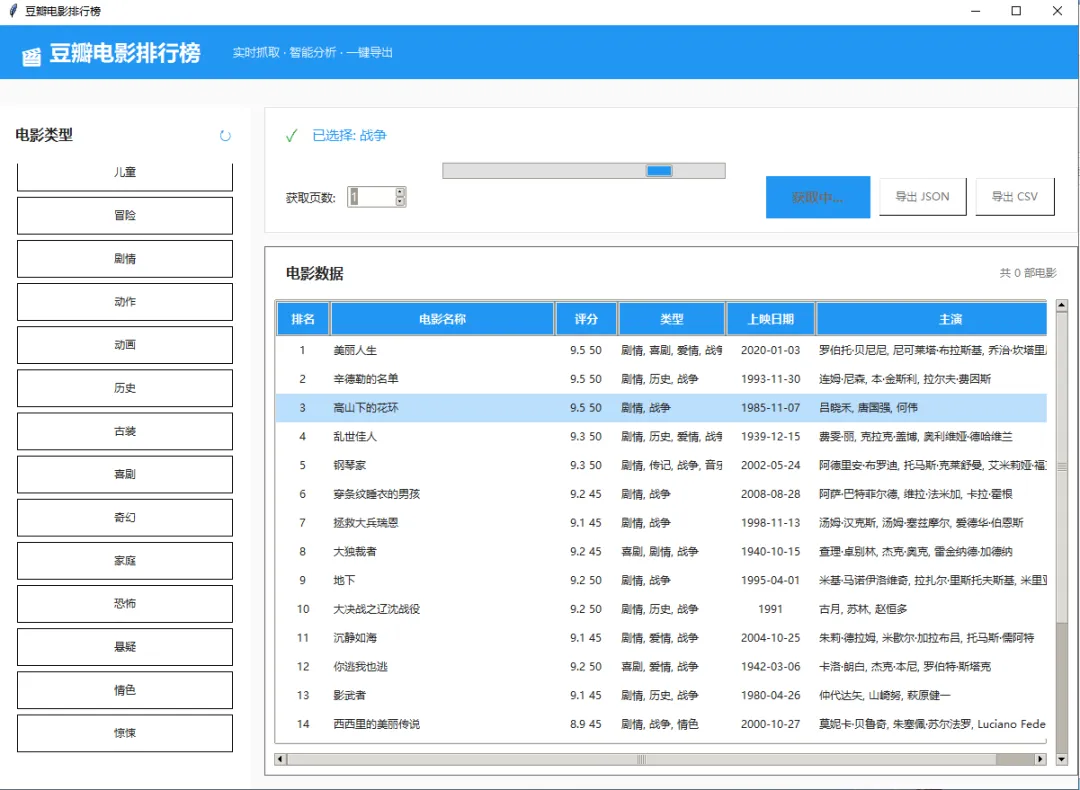Screen dimensions: 1080x790
Task: Select the row for 乱世佳人
Action: pos(661,437)
